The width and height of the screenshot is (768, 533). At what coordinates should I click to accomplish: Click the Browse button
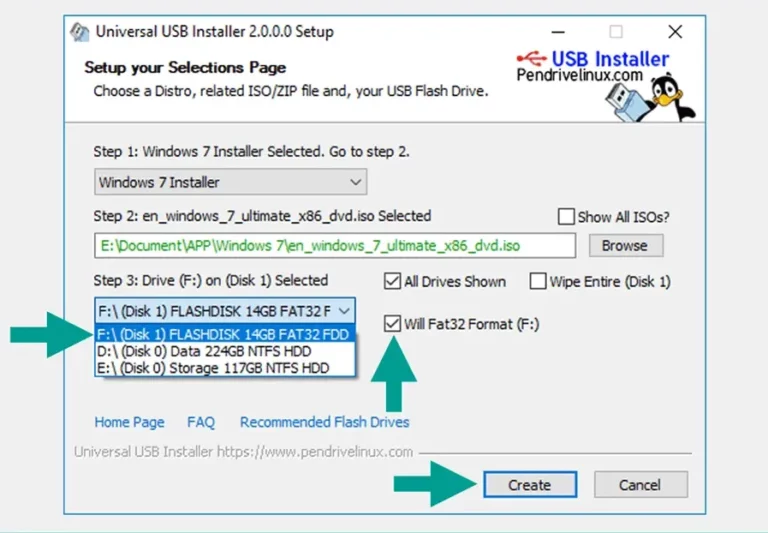(625, 245)
